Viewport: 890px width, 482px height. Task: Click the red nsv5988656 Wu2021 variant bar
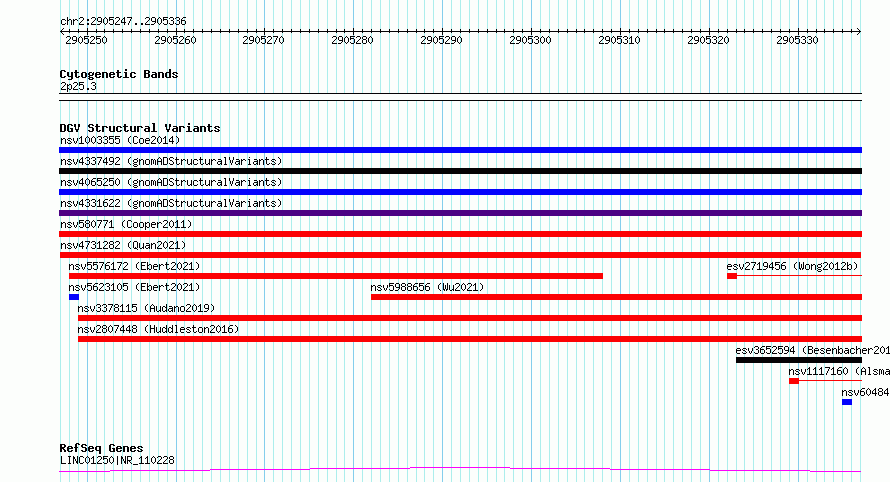(x=616, y=297)
